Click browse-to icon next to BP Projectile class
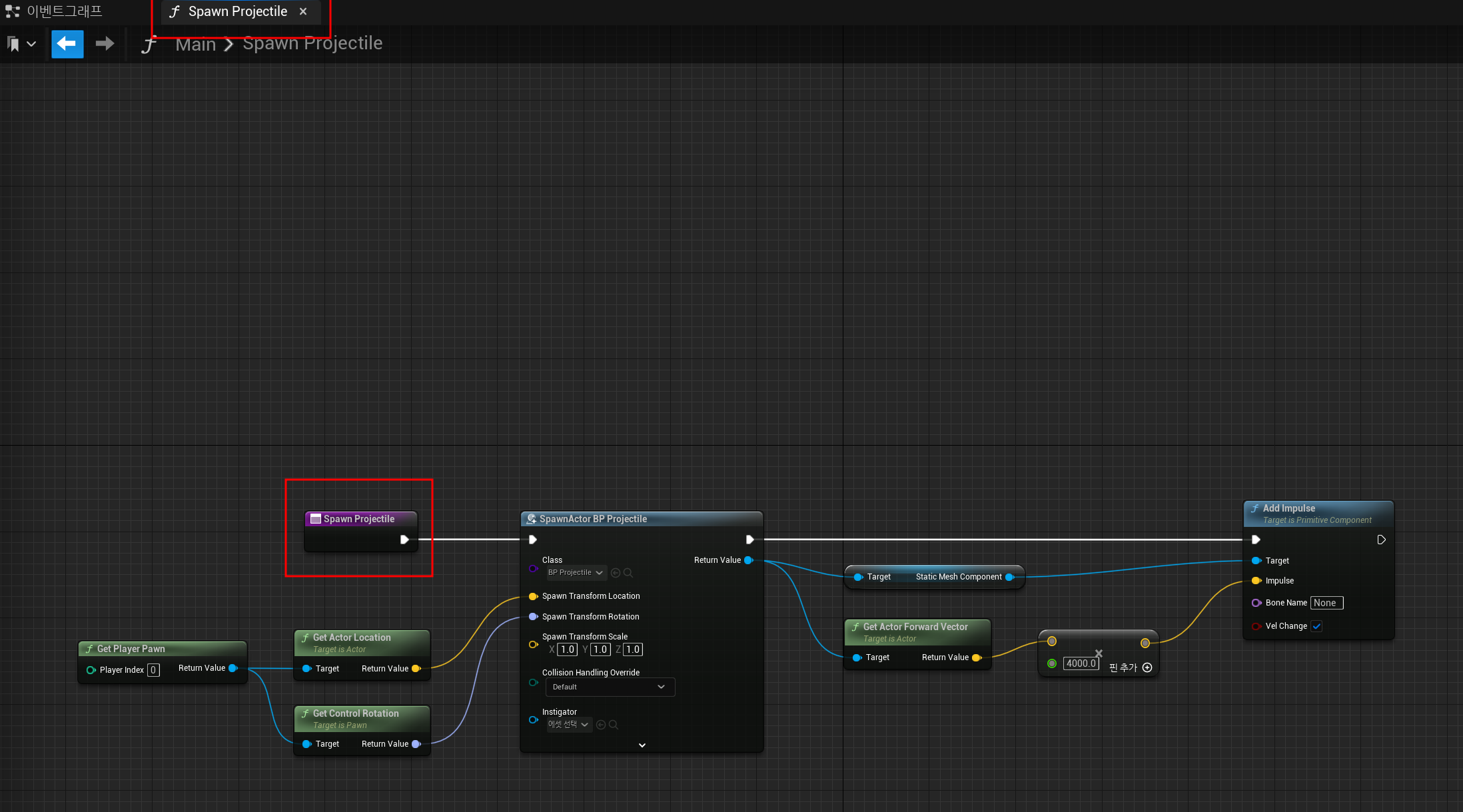 616,573
